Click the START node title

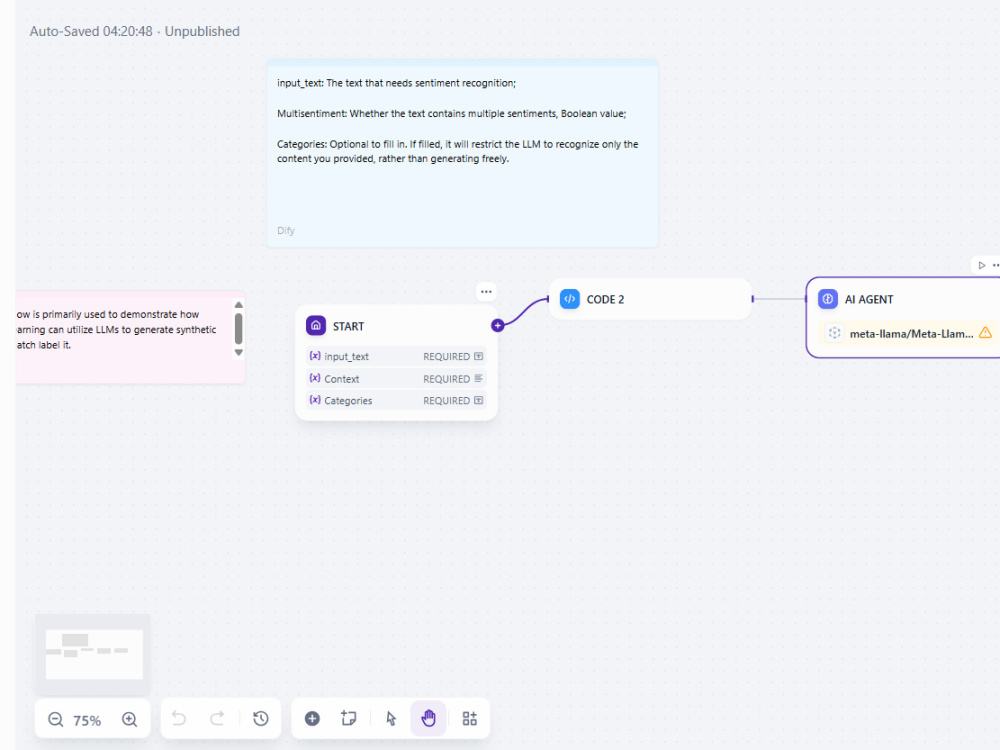(x=348, y=327)
